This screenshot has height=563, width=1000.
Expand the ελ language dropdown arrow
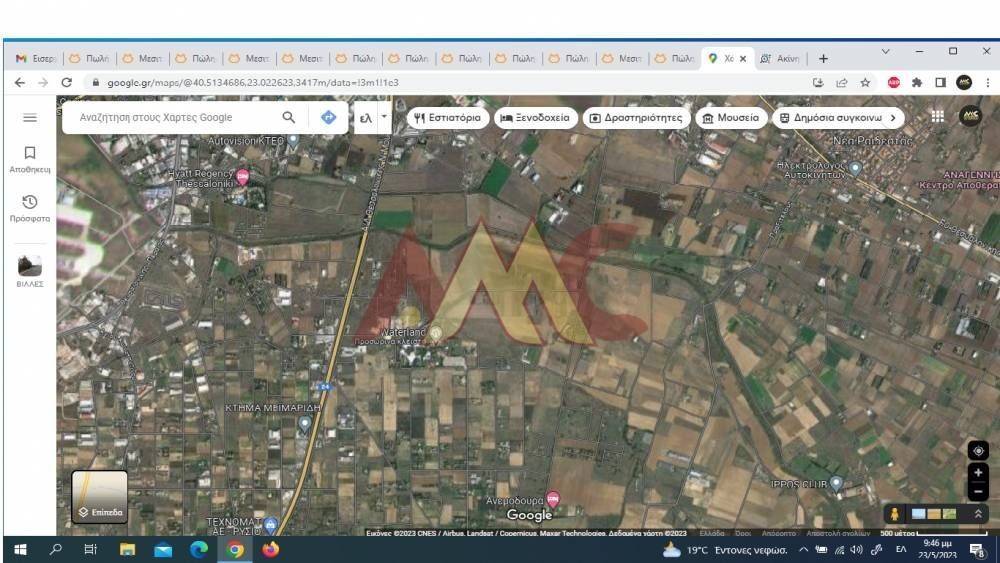384,117
